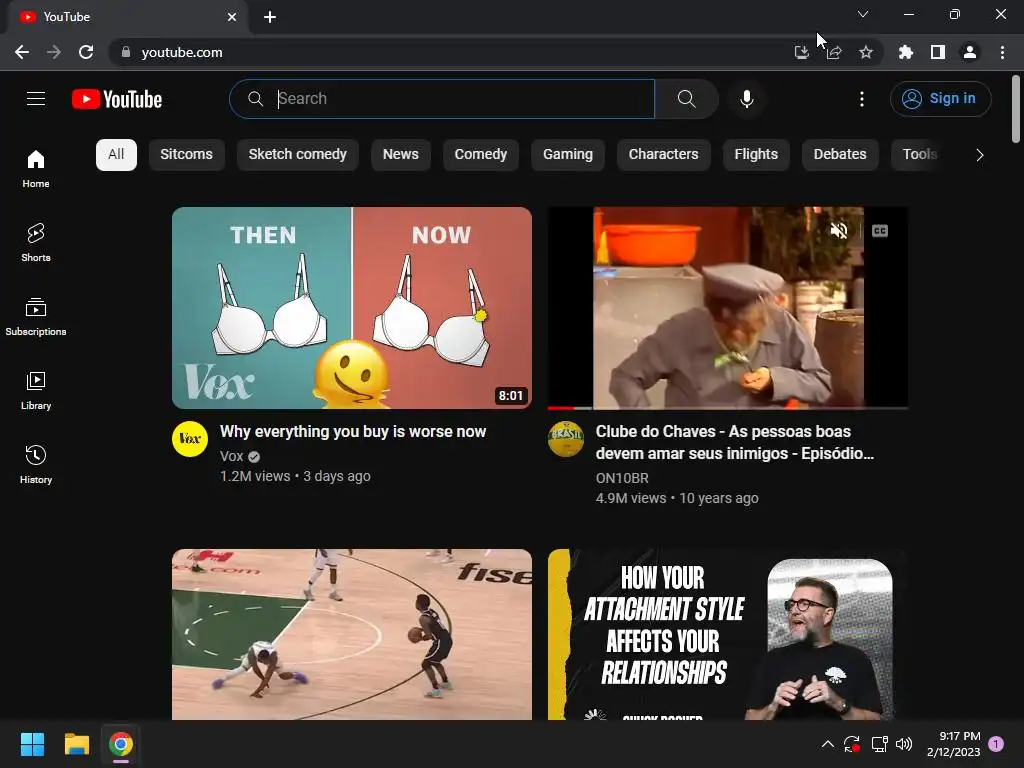Reload the page
The height and width of the screenshot is (768, 1024).
coord(86,52)
